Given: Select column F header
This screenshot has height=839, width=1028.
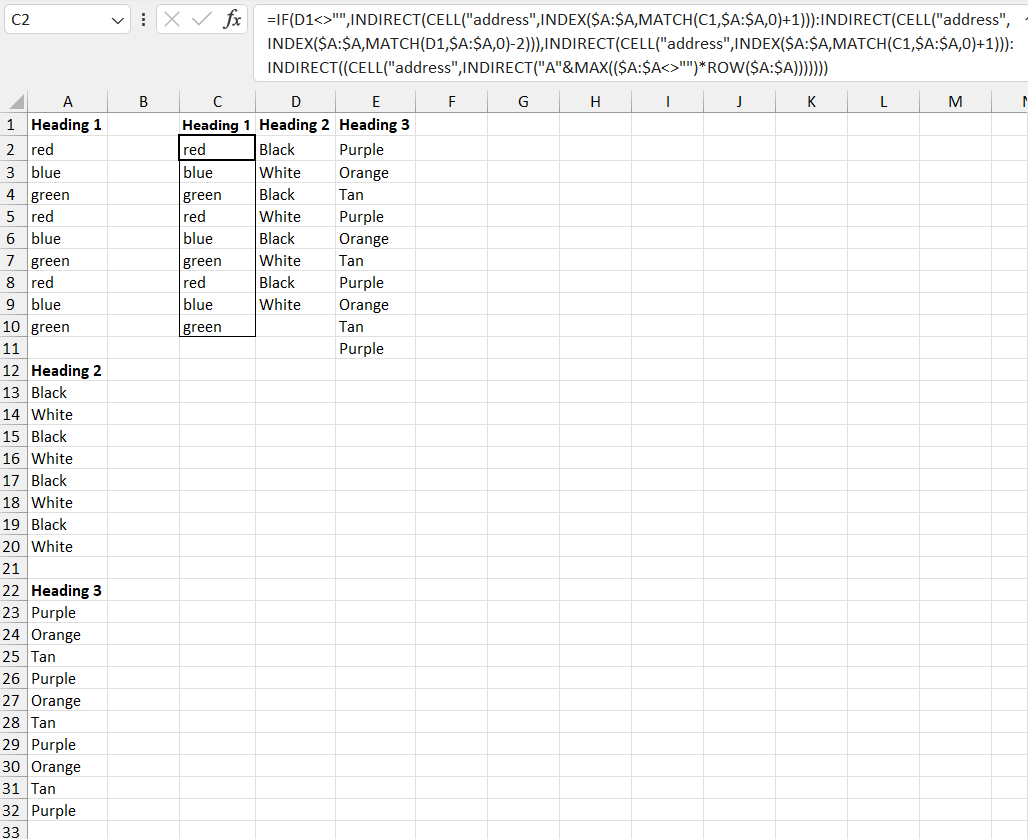Looking at the screenshot, I should (452, 102).
